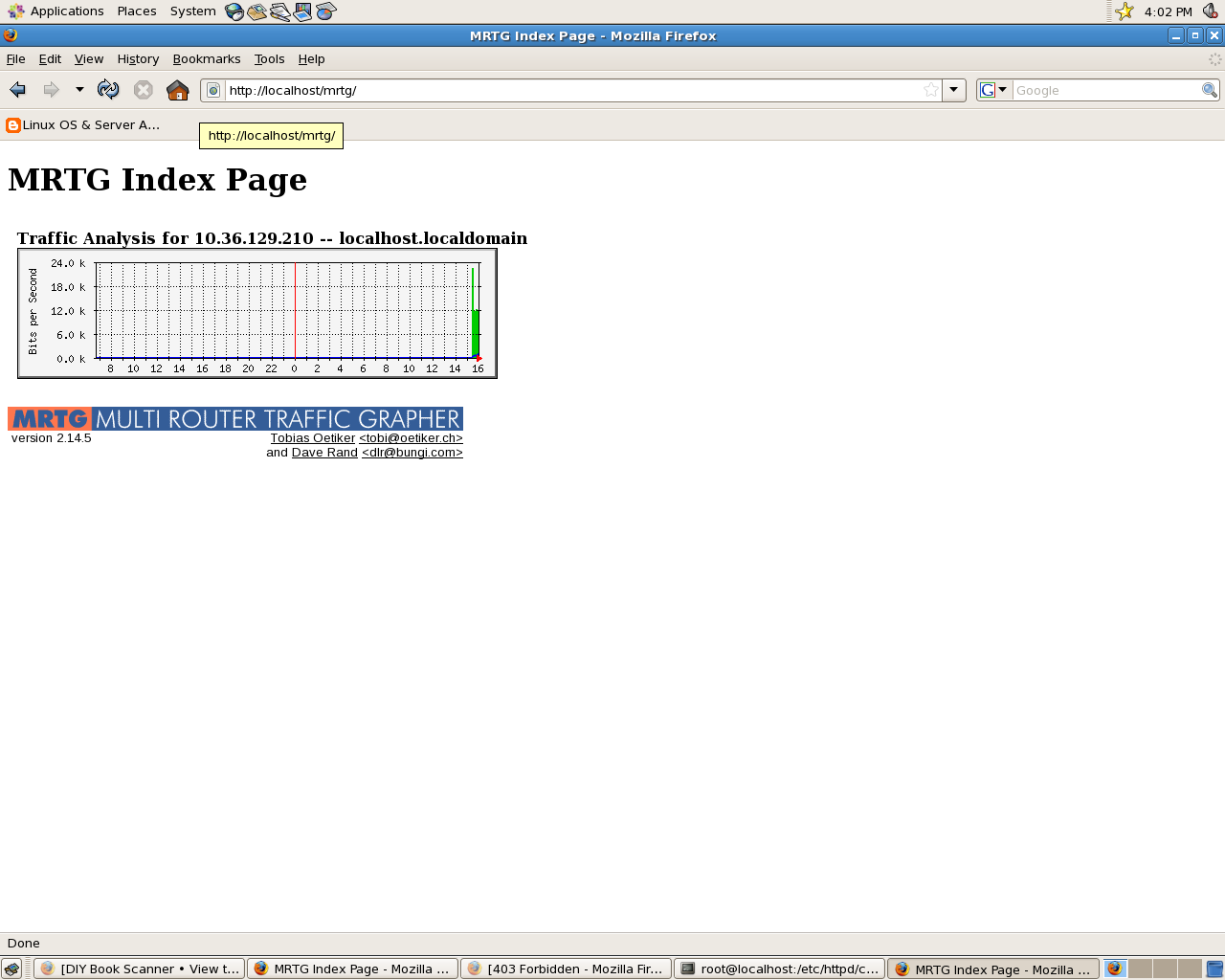Select the workspace showing the Firefox icon

click(1115, 969)
